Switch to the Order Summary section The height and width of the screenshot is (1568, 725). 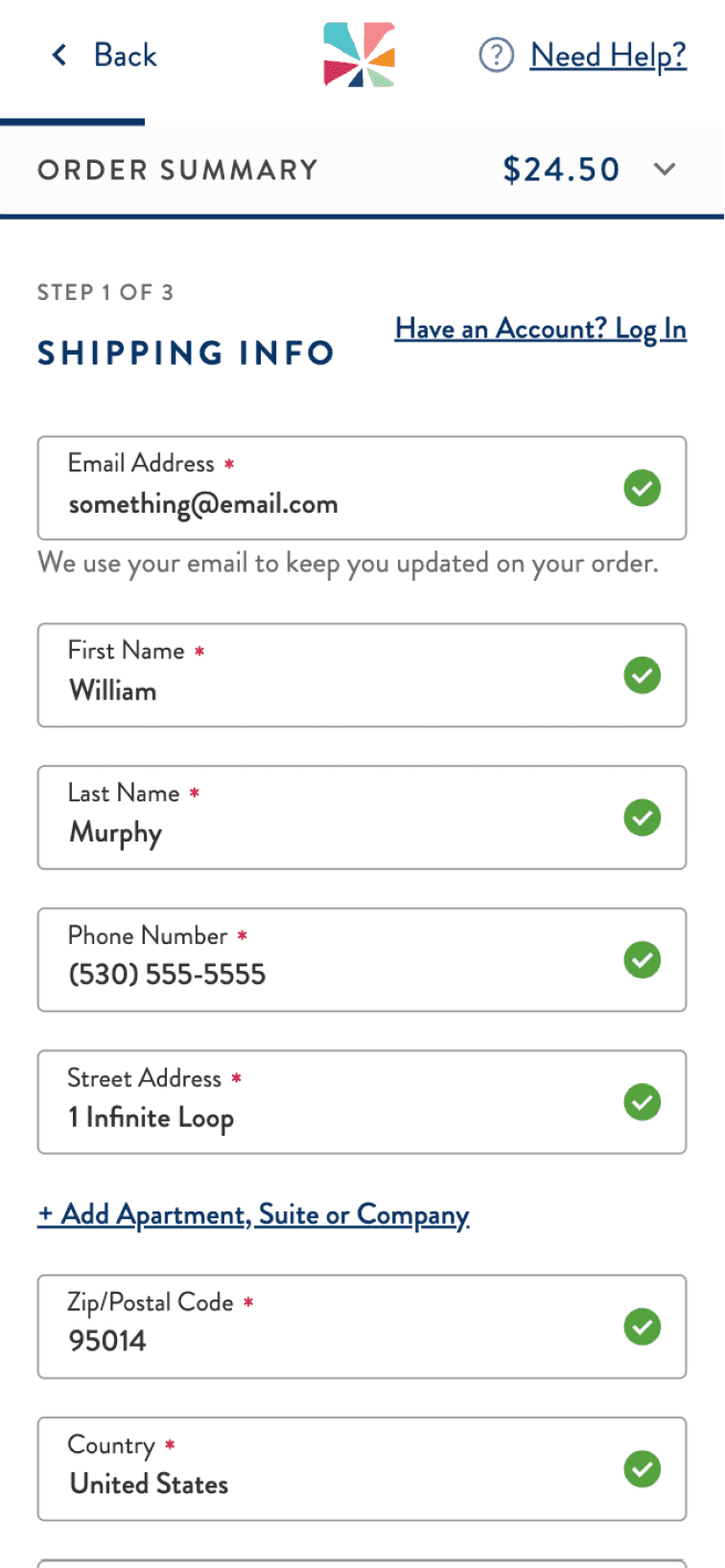point(177,170)
